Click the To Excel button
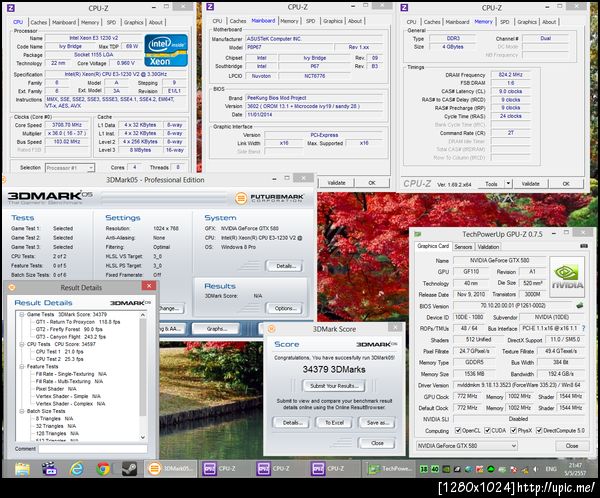The image size is (600, 498). (x=334, y=422)
